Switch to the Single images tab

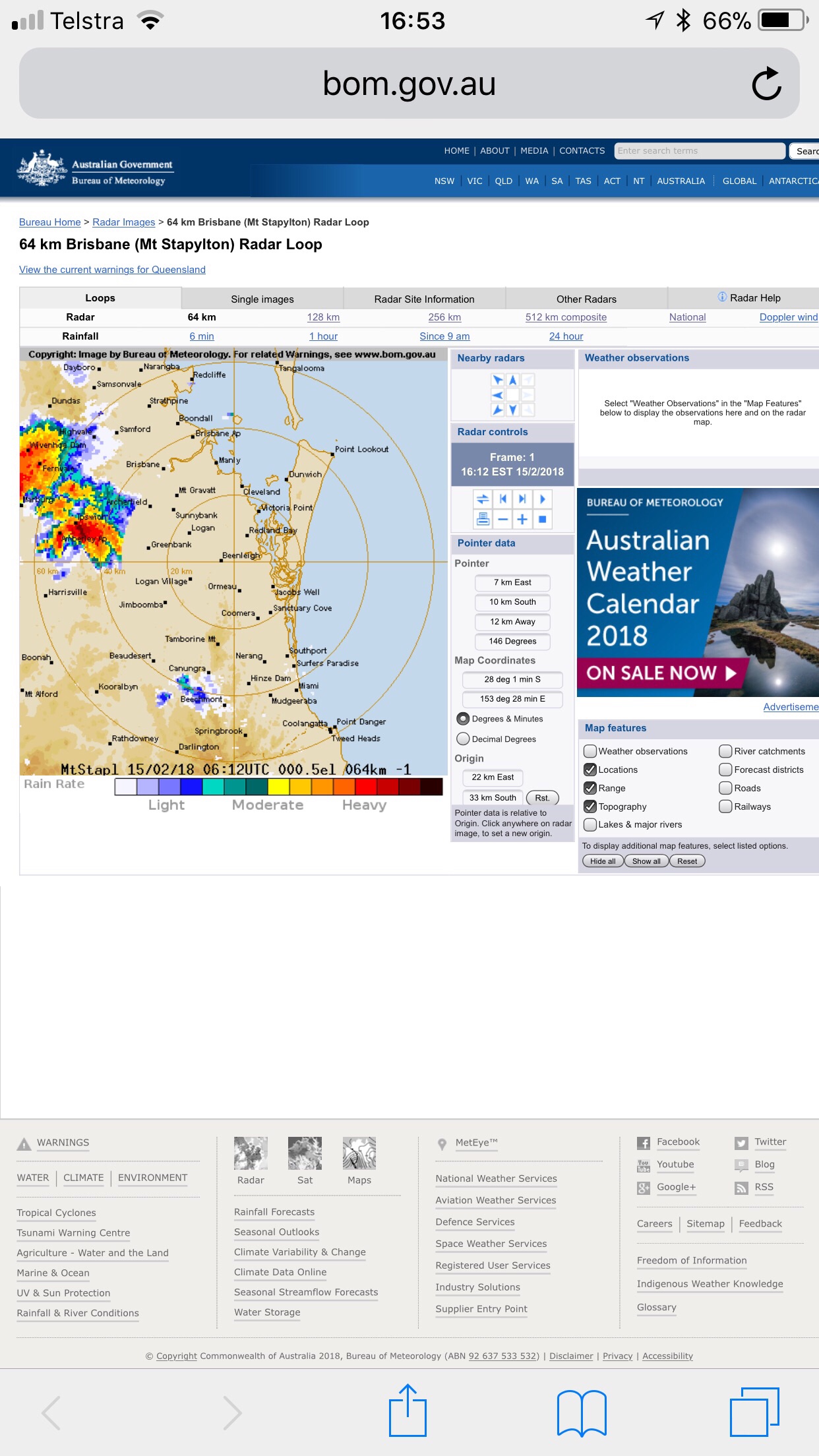(262, 299)
